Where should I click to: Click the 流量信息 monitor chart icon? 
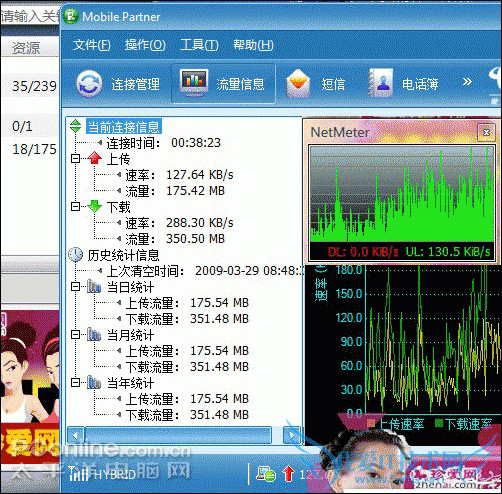194,82
